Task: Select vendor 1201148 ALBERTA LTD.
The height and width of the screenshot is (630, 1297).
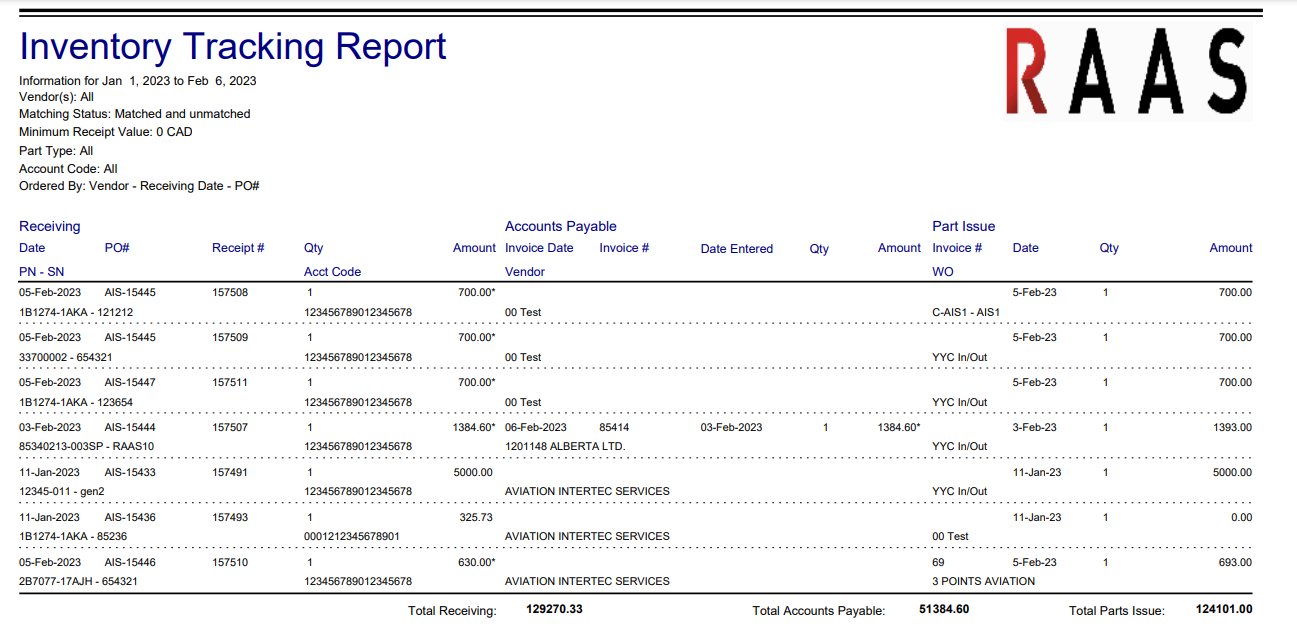Action: (x=564, y=446)
